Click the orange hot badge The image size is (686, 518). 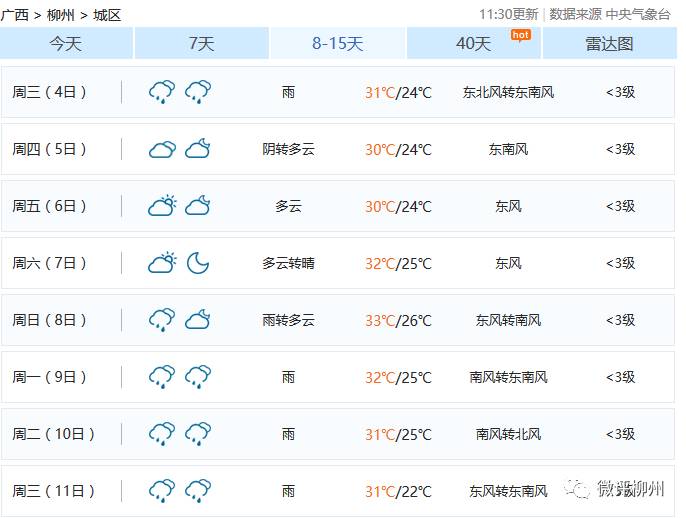coord(521,35)
